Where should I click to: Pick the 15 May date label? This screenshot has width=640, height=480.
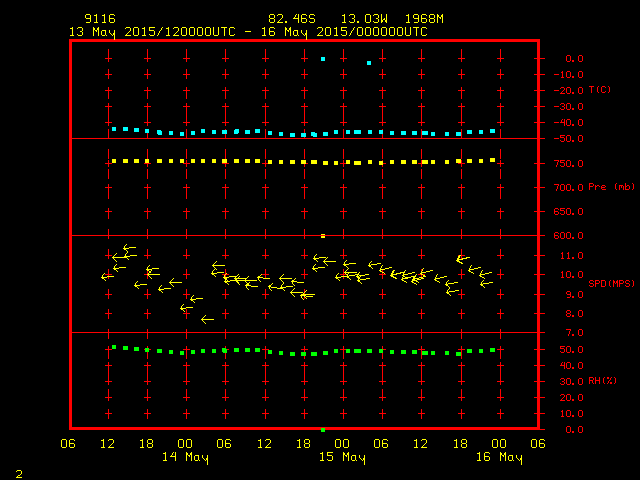point(342,458)
